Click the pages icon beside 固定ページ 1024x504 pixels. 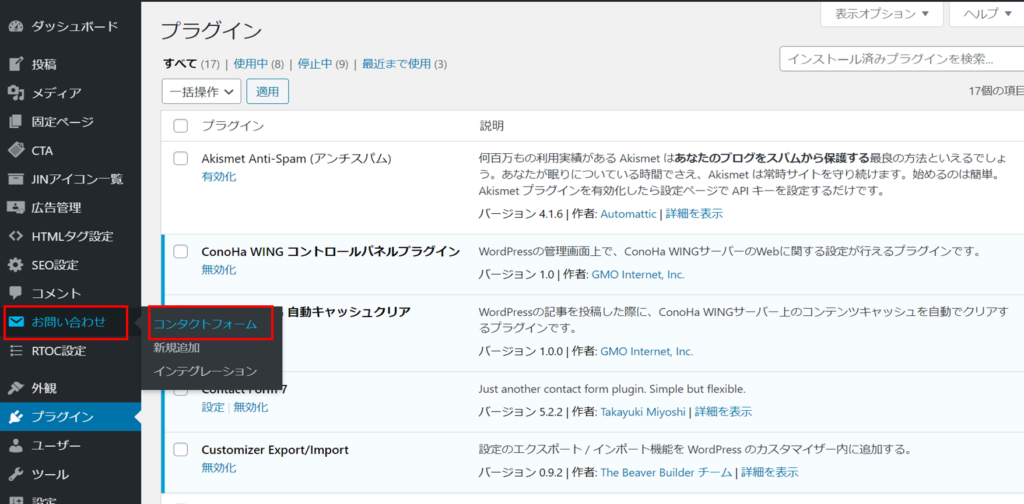16,121
